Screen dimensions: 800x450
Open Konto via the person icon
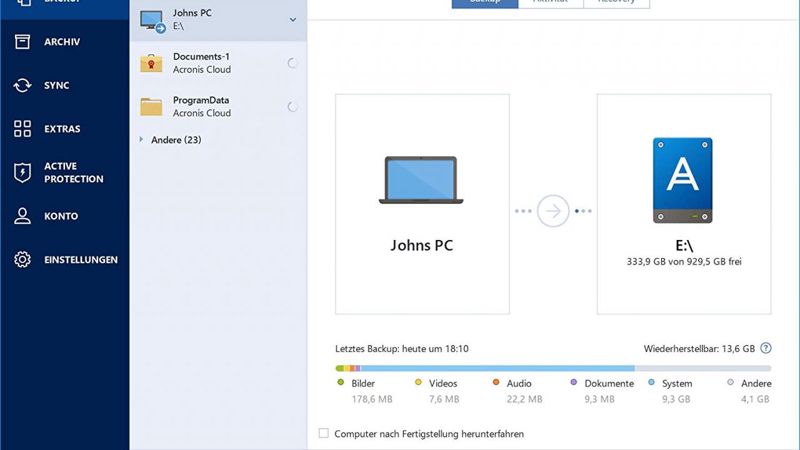point(22,216)
